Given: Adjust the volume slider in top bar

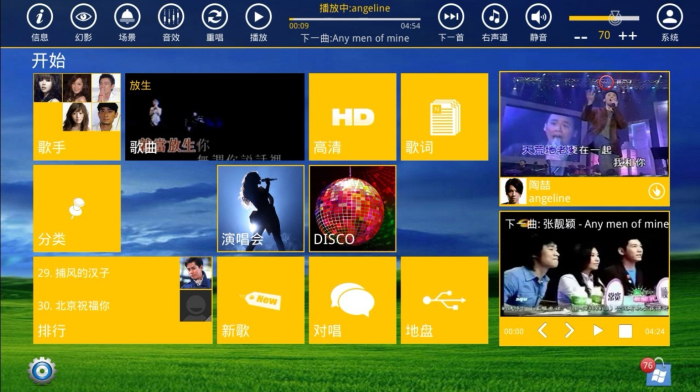Looking at the screenshot, I should [x=604, y=18].
